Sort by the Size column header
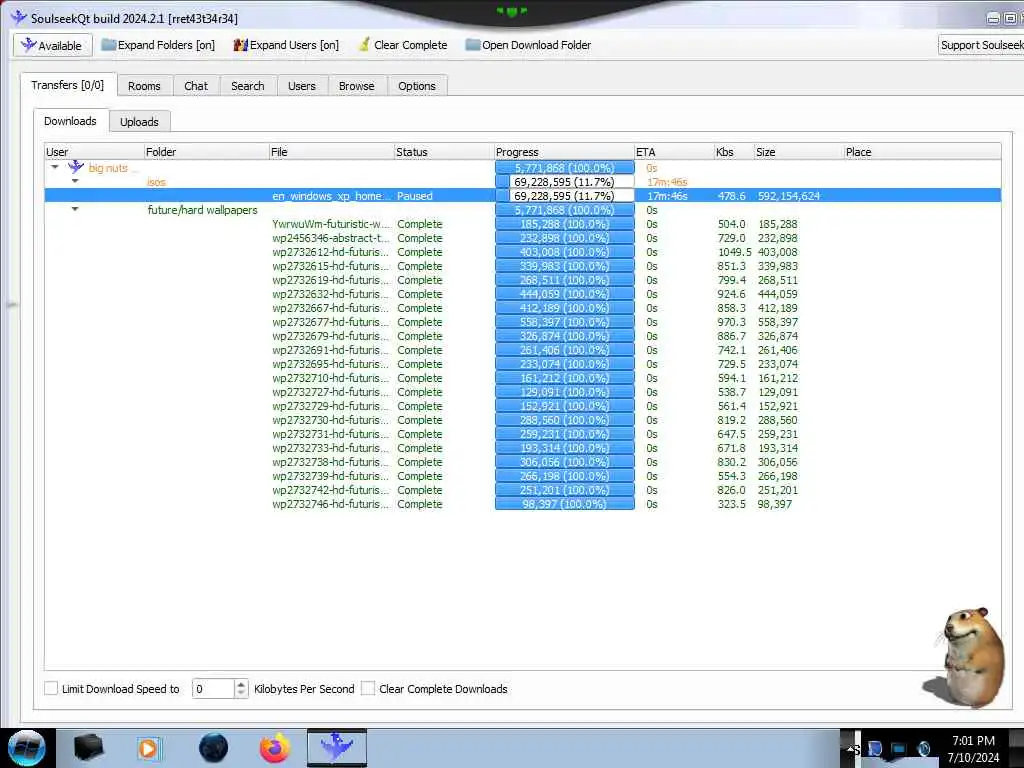 coord(798,152)
